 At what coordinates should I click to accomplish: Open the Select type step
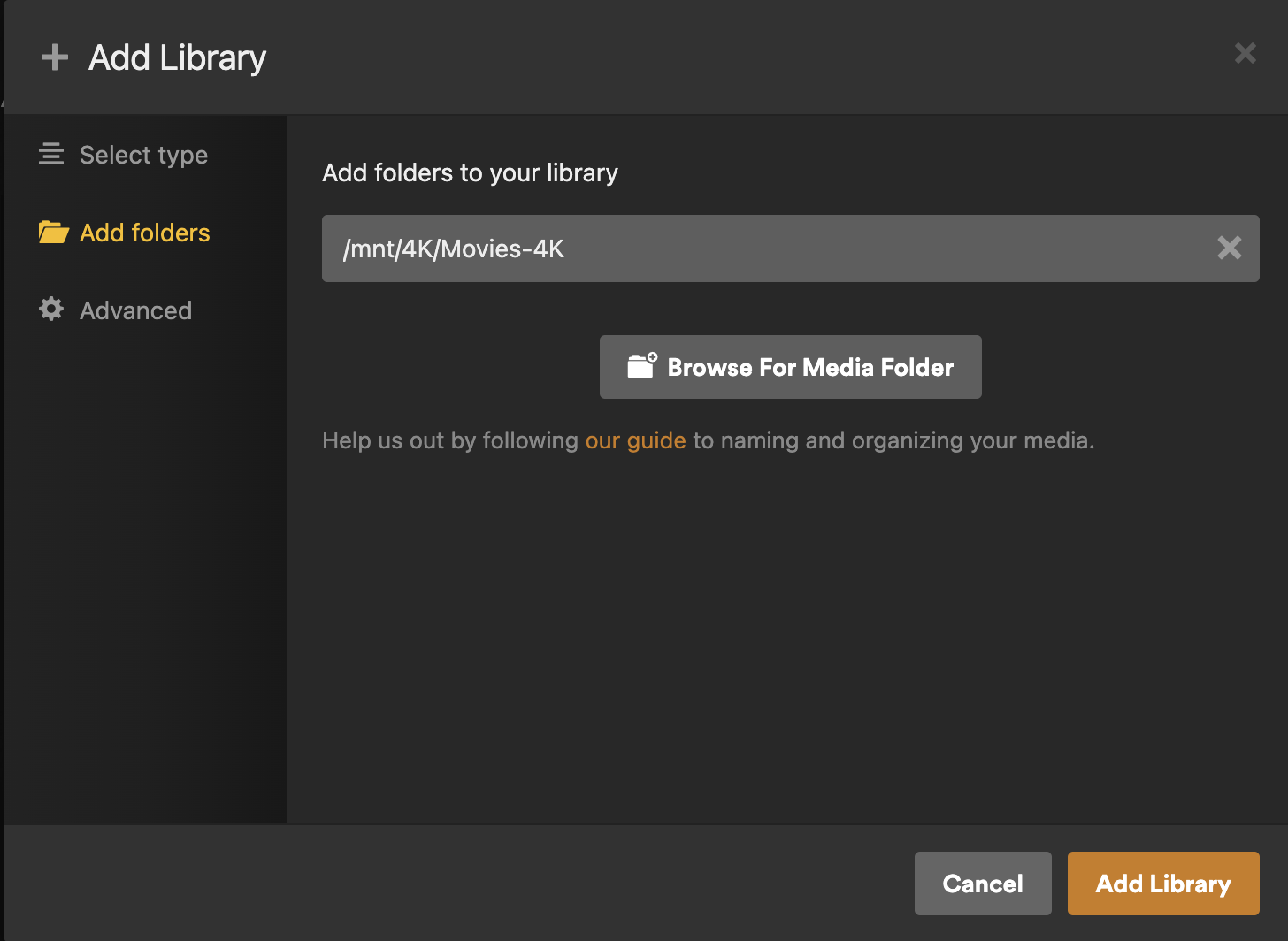click(124, 155)
